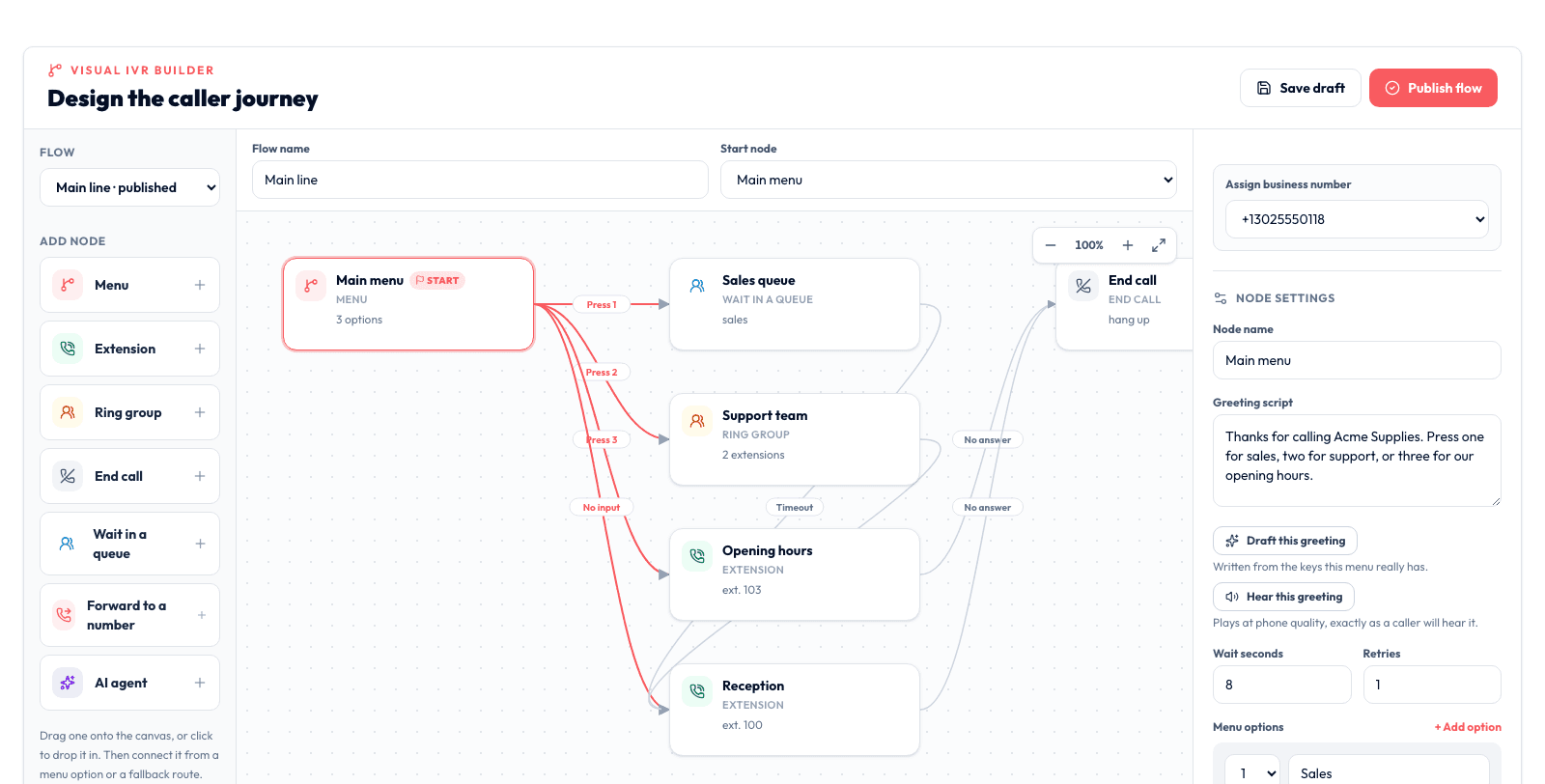Image resolution: width=1545 pixels, height=784 pixels.
Task: Add an End call node via plus icon
Action: (x=200, y=476)
